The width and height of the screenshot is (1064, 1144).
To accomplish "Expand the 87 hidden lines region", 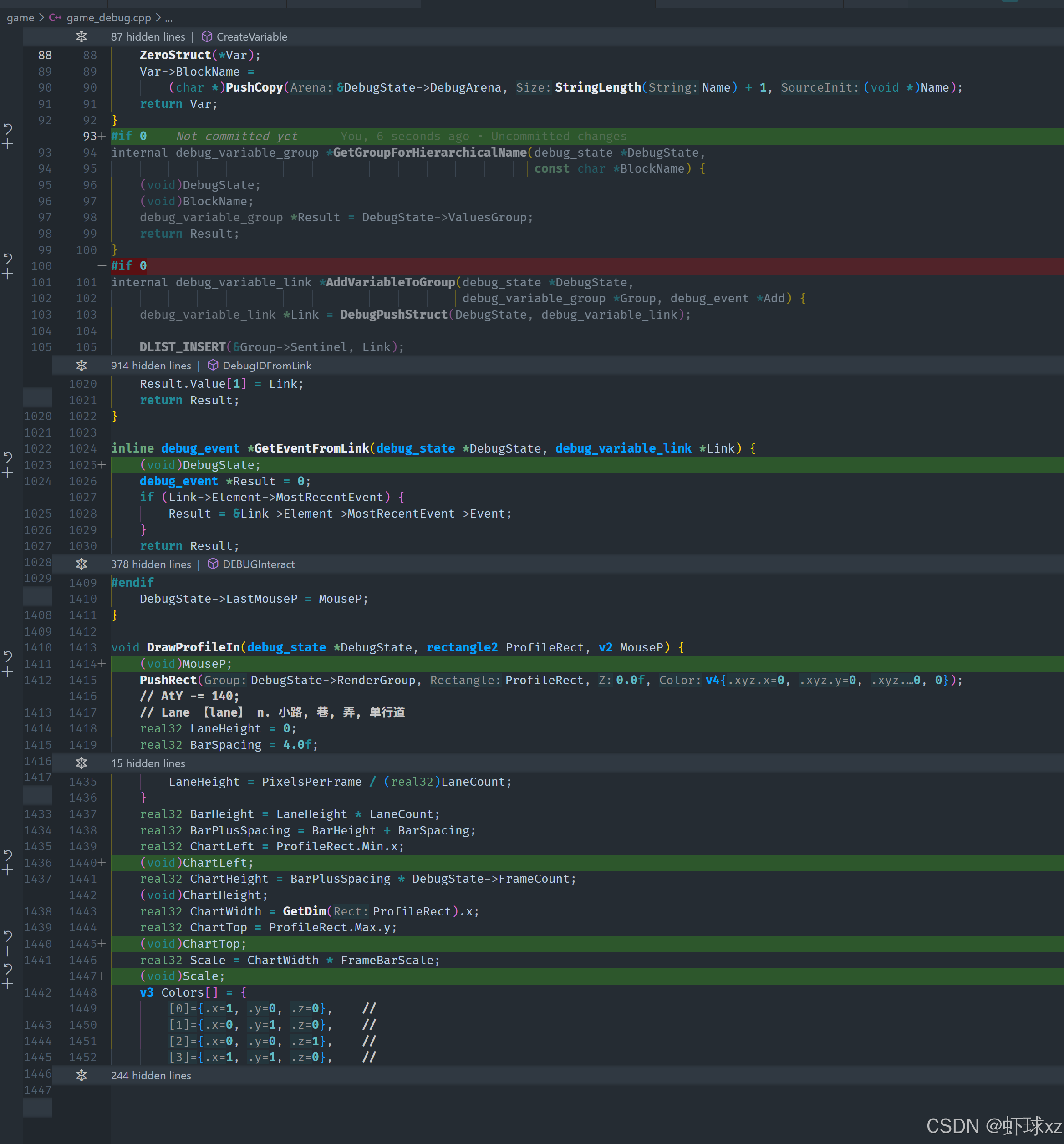I will (81, 37).
